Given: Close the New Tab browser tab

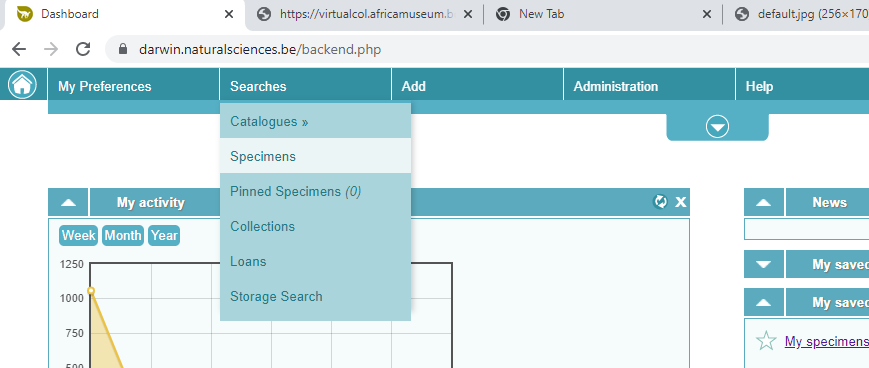Looking at the screenshot, I should pyautogui.click(x=707, y=14).
